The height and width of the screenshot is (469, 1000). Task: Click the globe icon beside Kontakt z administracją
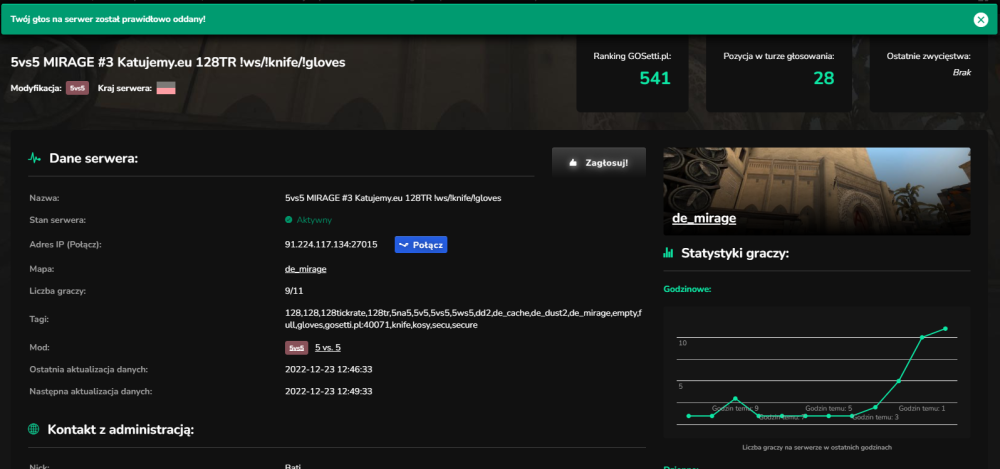34,429
